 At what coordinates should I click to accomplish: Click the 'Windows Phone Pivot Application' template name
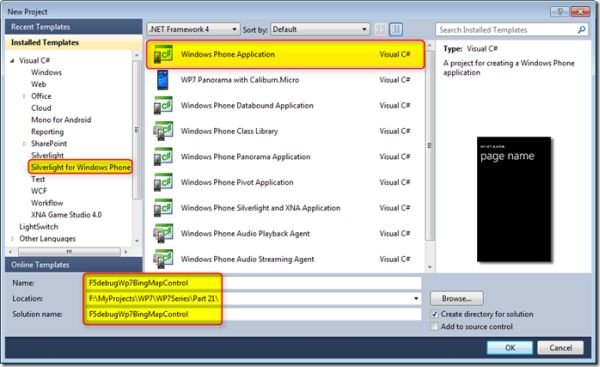click(x=237, y=183)
